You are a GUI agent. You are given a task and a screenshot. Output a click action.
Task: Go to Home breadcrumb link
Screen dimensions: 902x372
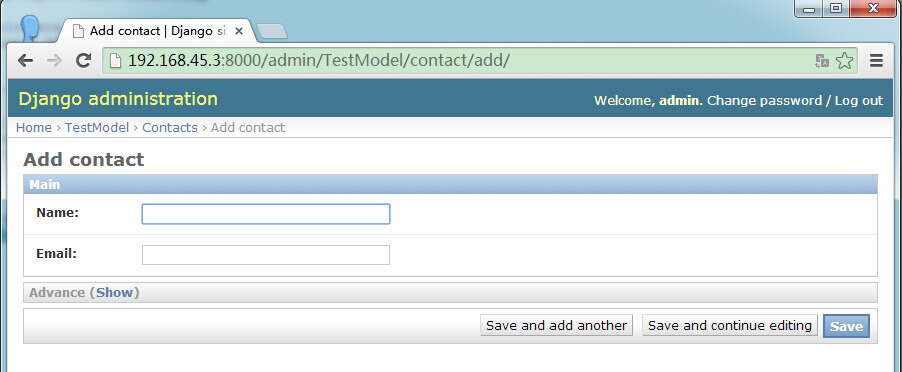click(x=34, y=128)
